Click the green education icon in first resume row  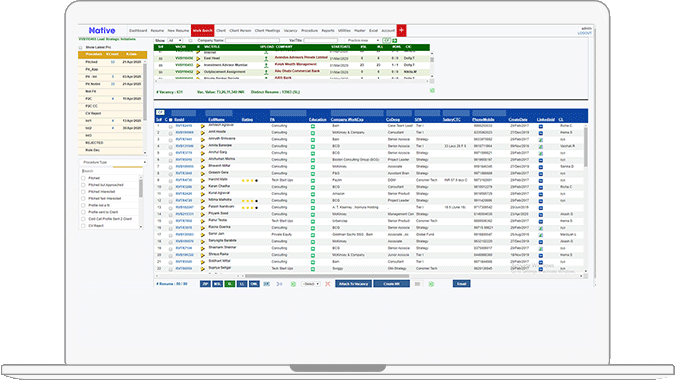313,126
